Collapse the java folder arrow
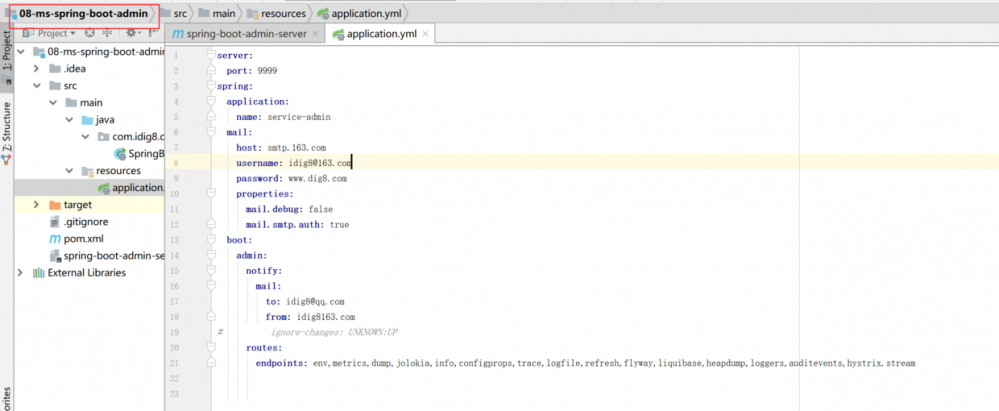This screenshot has height=411, width=999. pyautogui.click(x=69, y=120)
